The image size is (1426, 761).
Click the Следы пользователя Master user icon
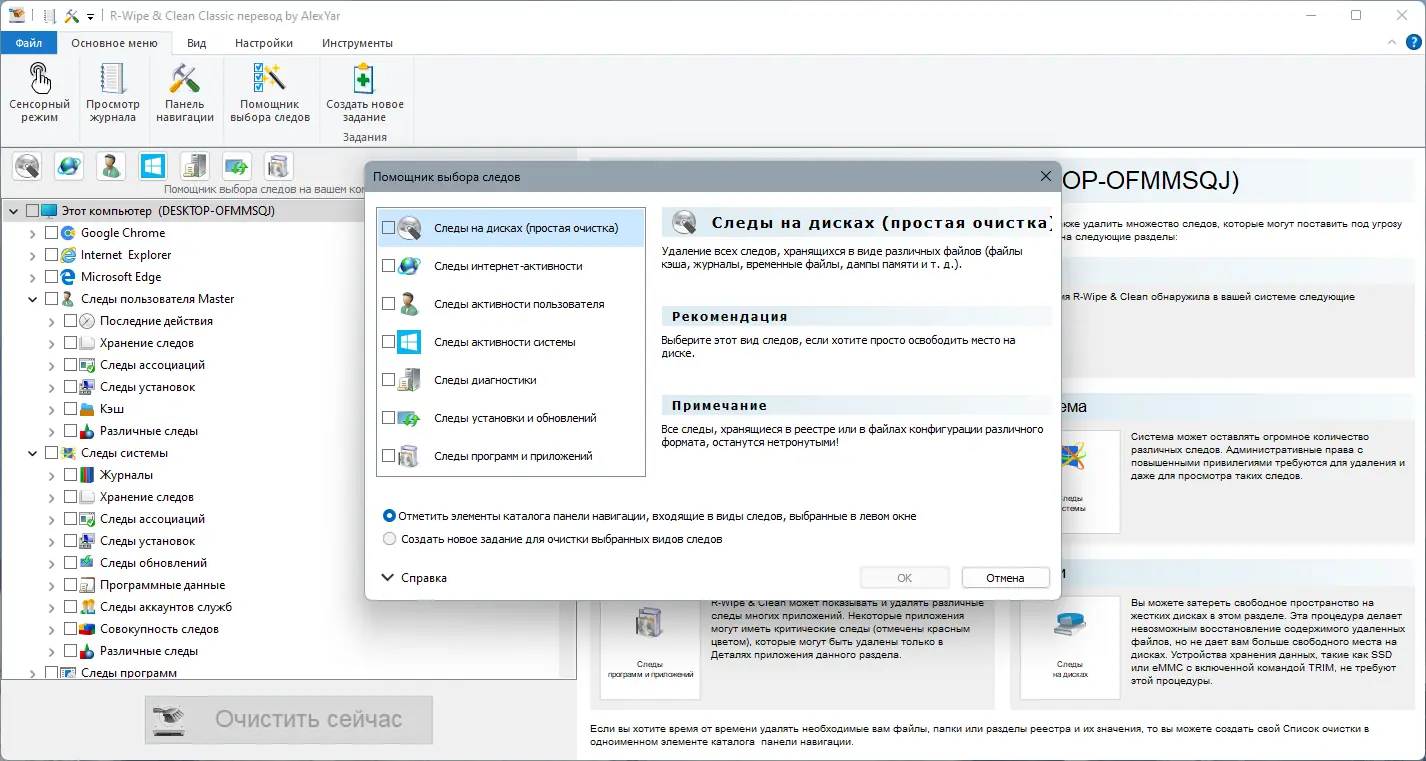pos(69,299)
